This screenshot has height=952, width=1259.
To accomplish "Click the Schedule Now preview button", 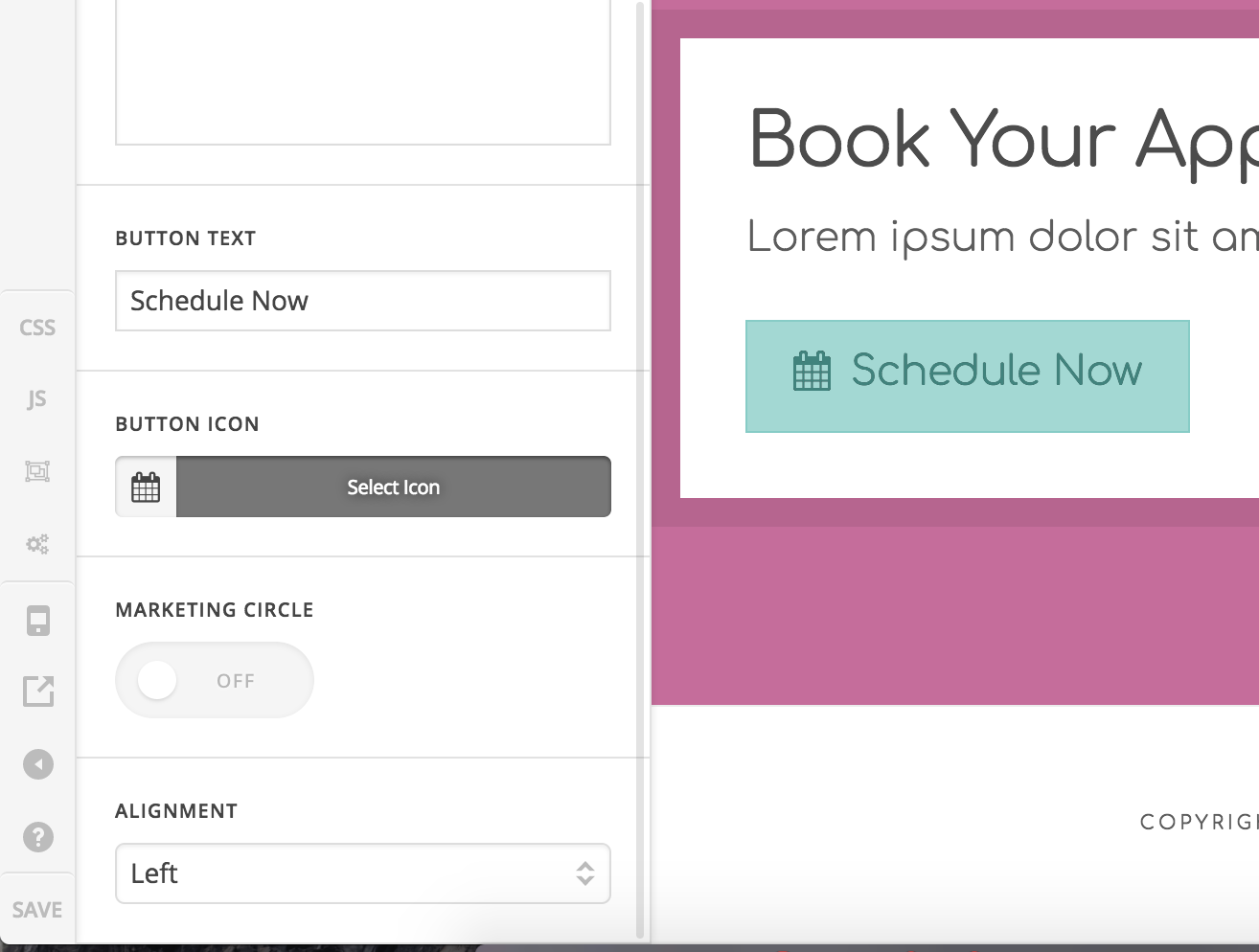I will point(967,376).
